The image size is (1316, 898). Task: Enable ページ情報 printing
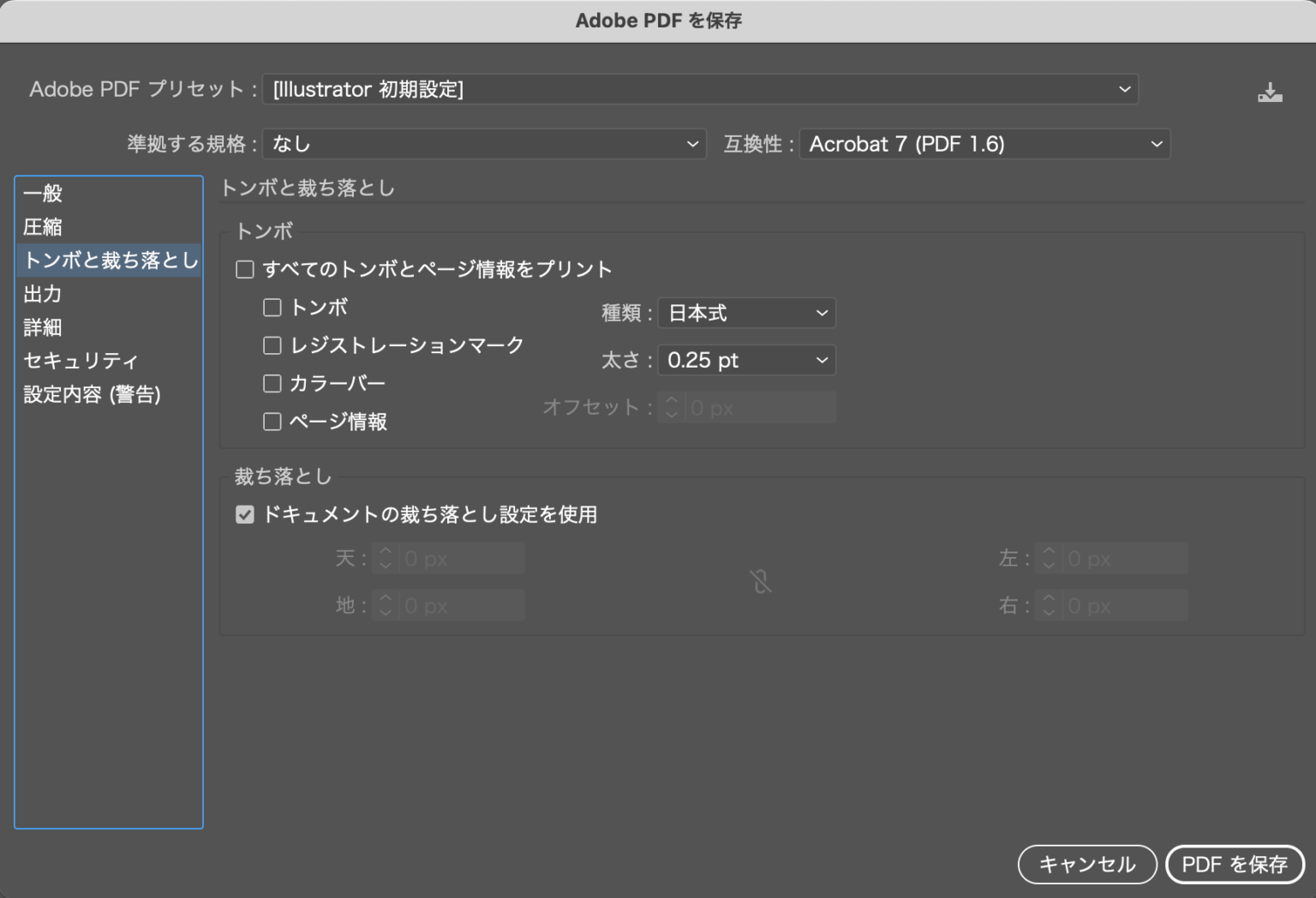tap(272, 421)
